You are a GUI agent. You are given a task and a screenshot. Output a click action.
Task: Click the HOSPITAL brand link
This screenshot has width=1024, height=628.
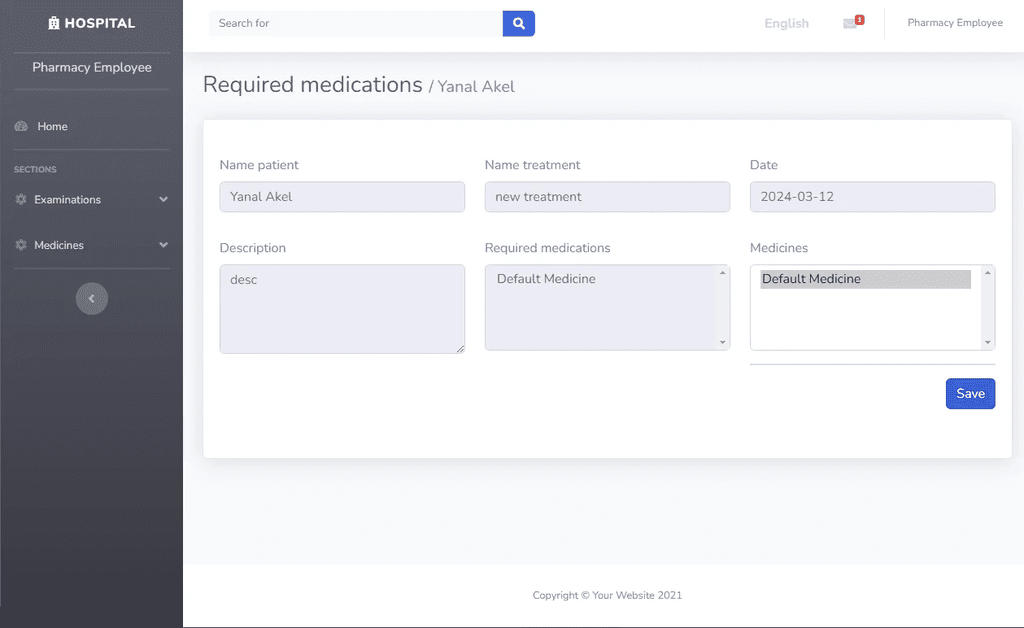[91, 23]
